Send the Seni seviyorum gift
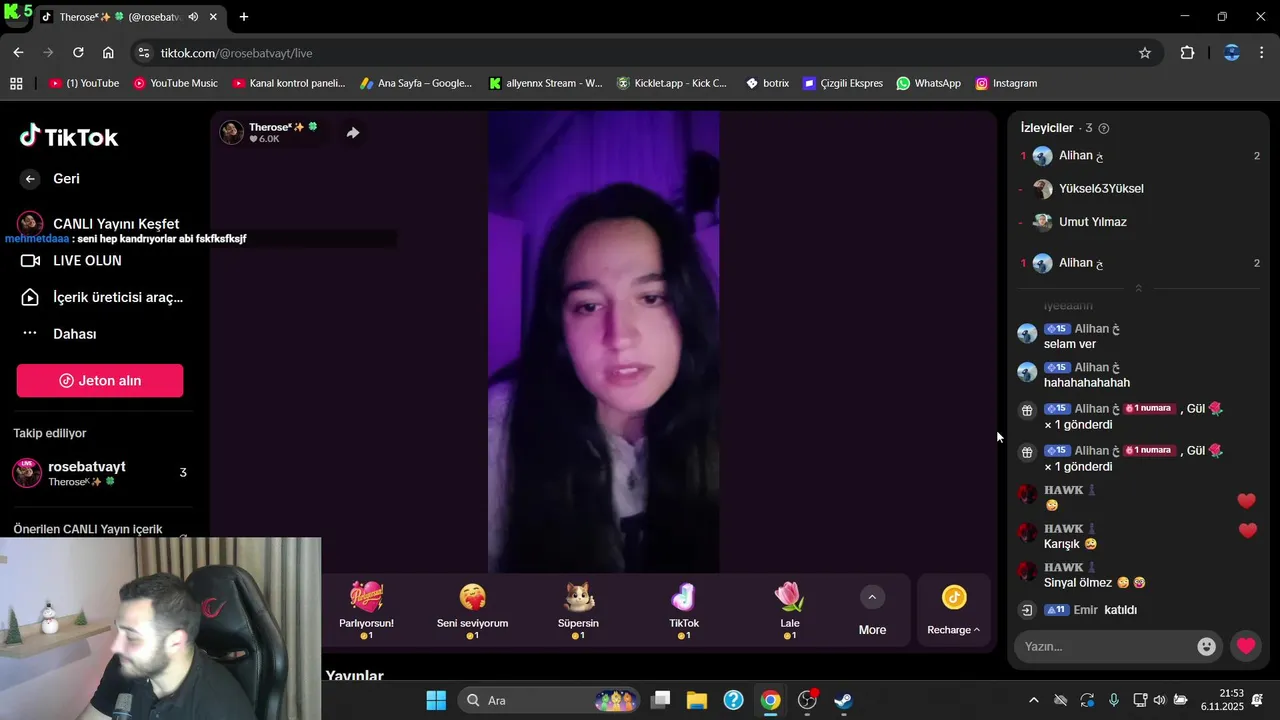This screenshot has width=1280, height=720. point(472,610)
